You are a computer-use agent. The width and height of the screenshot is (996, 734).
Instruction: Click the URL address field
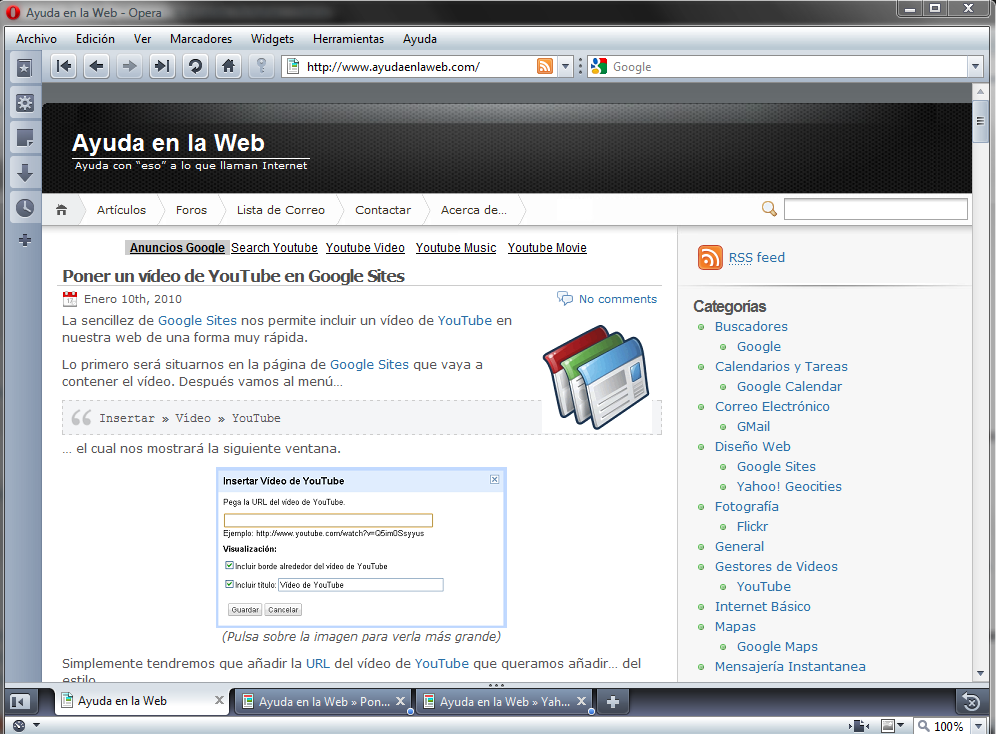[419, 66]
